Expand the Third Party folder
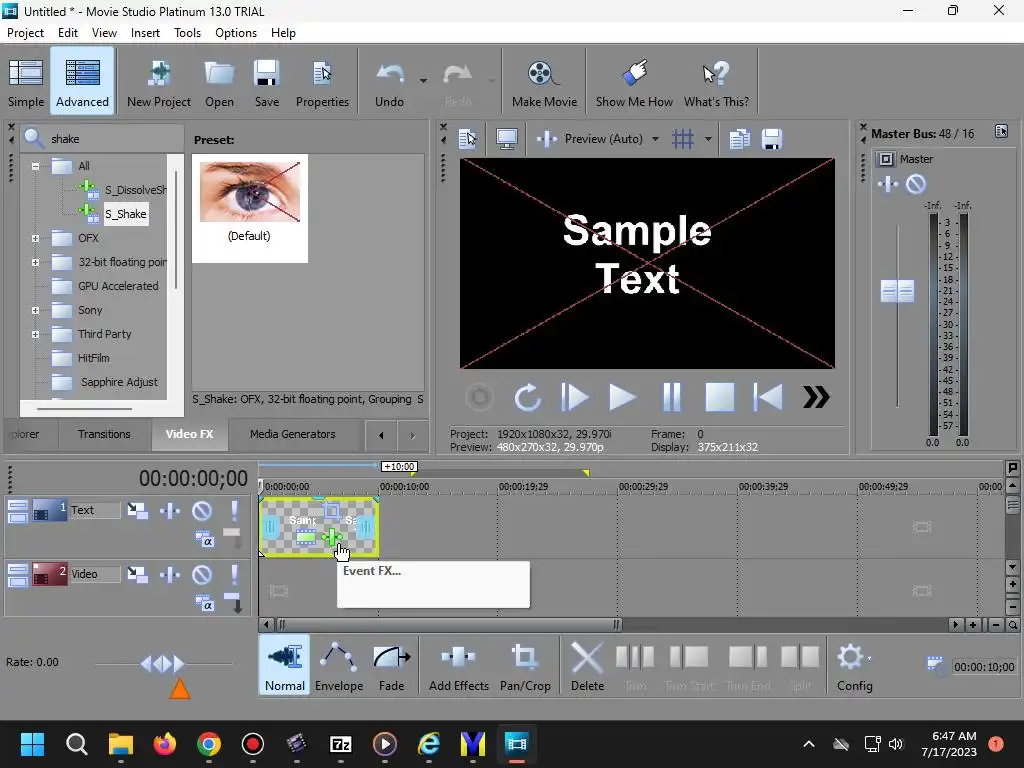Screen dimensions: 1024x768 (x=35, y=334)
